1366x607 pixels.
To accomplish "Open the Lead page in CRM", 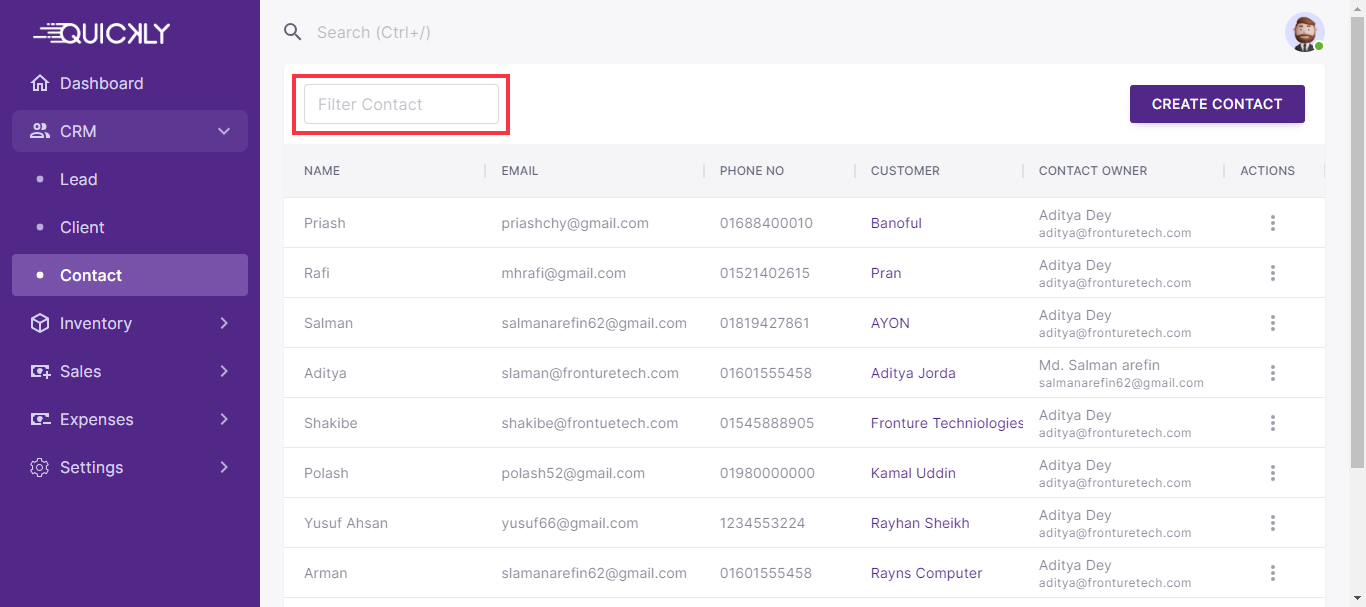I will pyautogui.click(x=78, y=179).
